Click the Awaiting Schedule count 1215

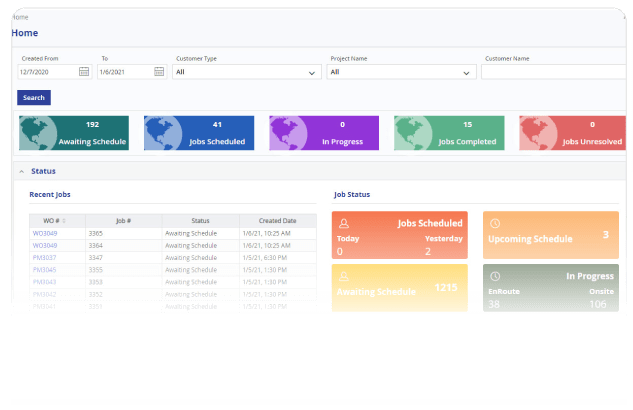pos(446,288)
